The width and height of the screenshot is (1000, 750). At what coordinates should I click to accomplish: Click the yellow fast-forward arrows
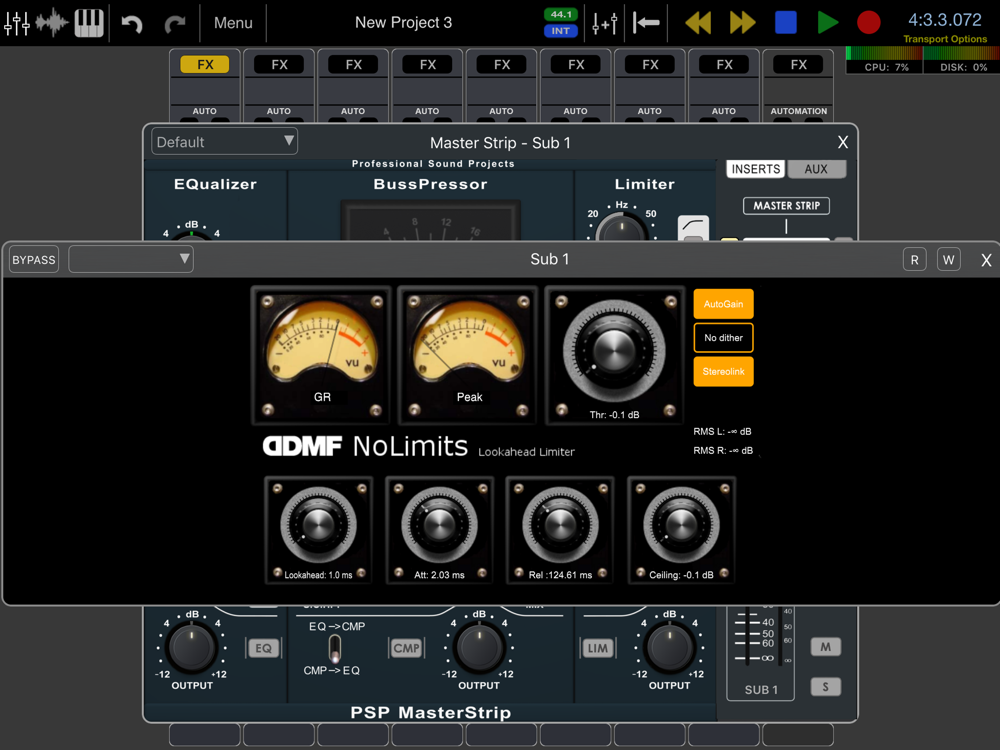742,23
